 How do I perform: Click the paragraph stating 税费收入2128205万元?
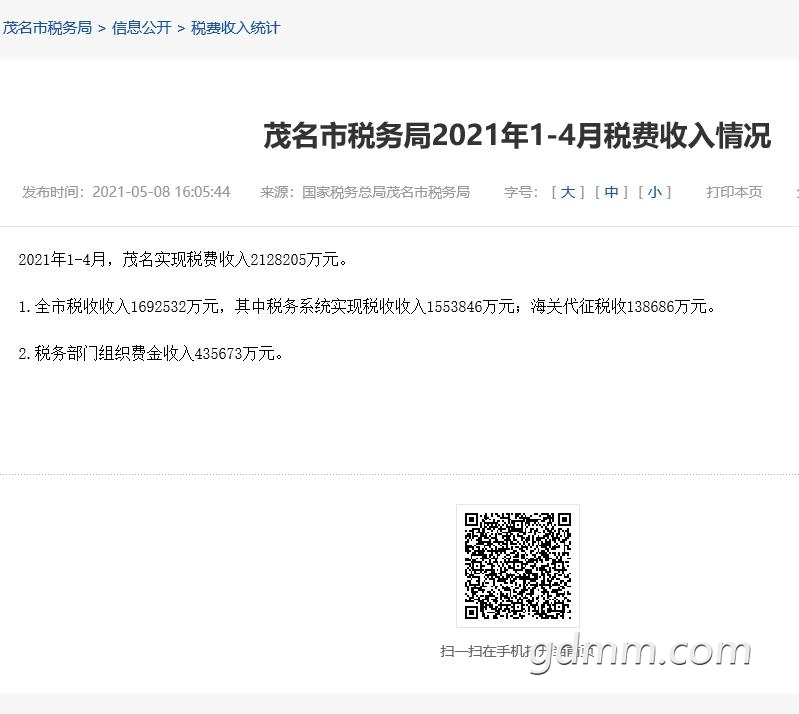183,260
